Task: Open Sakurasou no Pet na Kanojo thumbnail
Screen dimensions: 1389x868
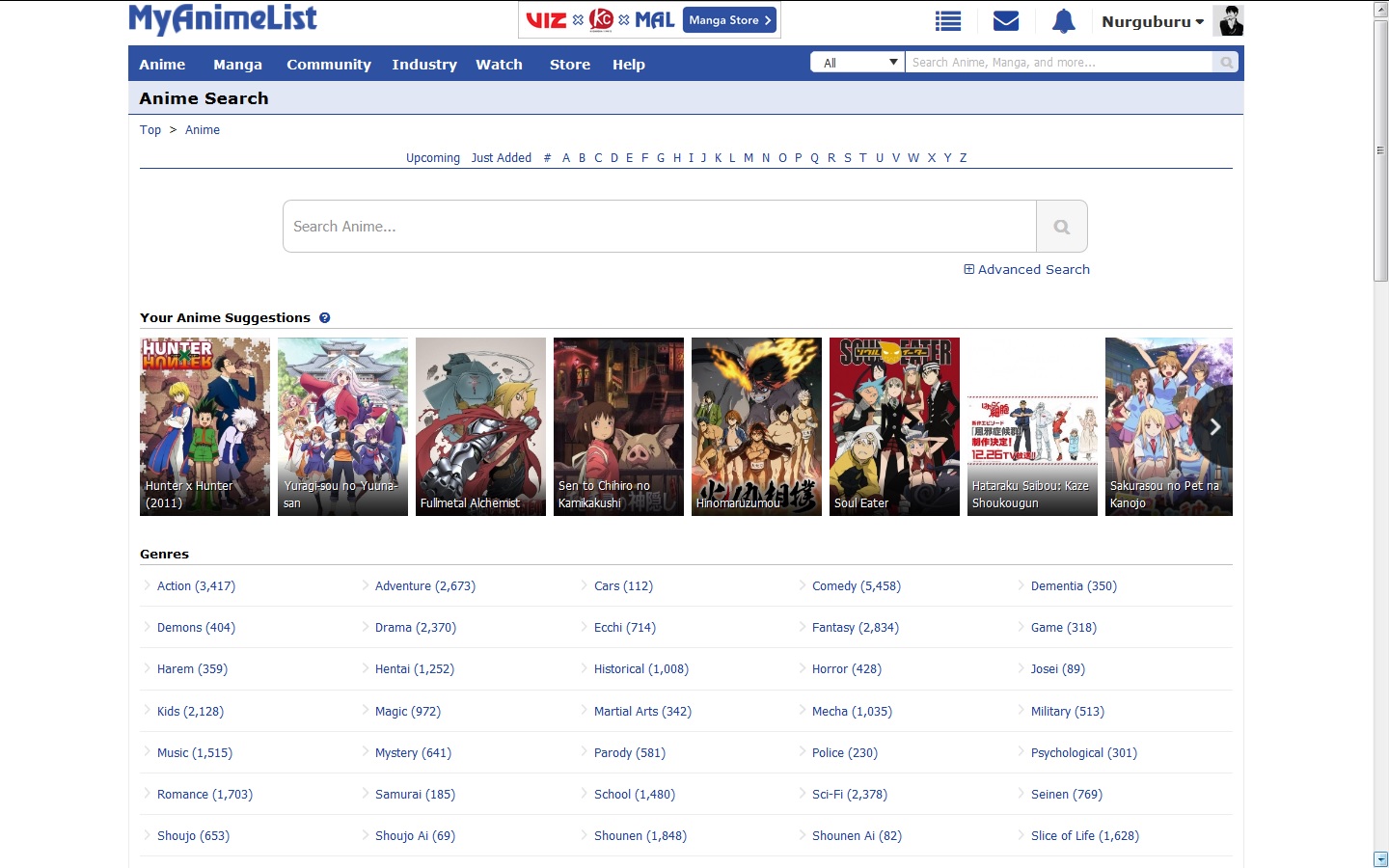Action: (x=1169, y=426)
